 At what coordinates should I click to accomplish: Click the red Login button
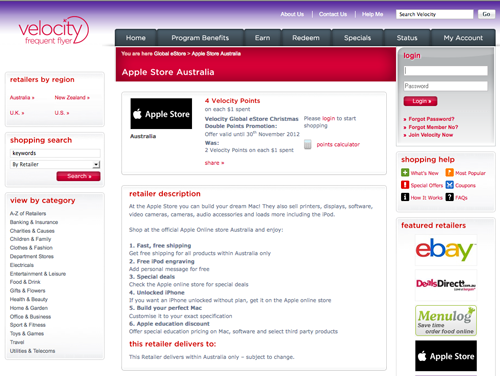tap(420, 101)
